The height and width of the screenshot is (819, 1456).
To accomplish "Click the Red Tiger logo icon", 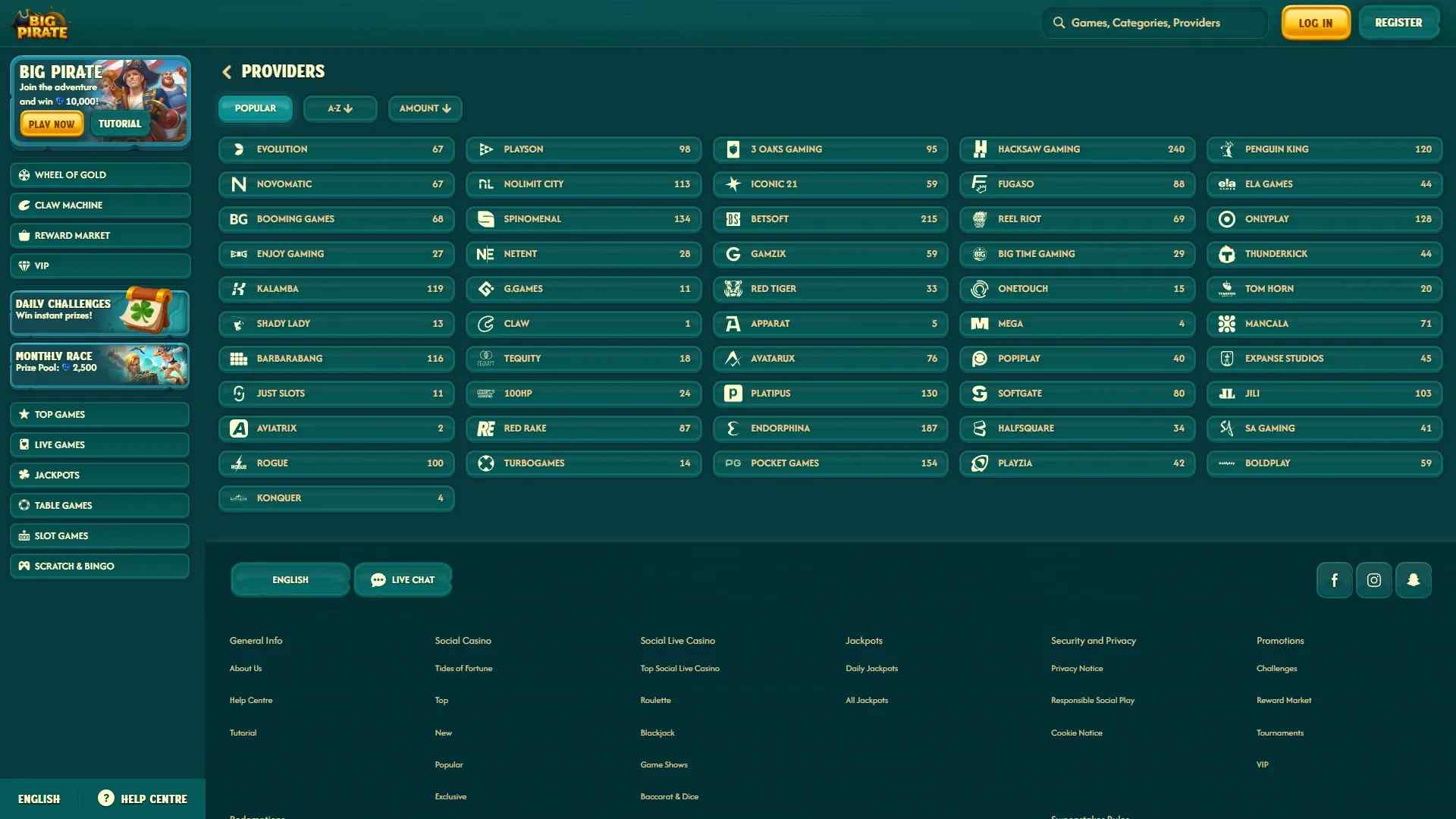I will (733, 289).
